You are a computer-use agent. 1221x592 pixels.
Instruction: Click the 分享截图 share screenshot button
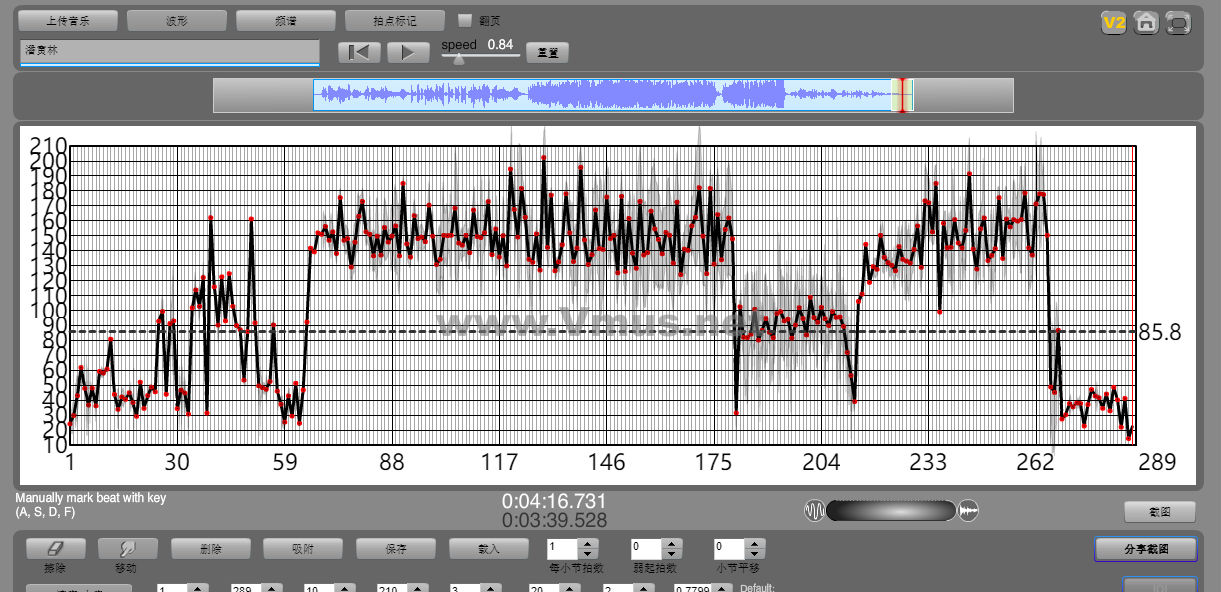(x=1145, y=549)
